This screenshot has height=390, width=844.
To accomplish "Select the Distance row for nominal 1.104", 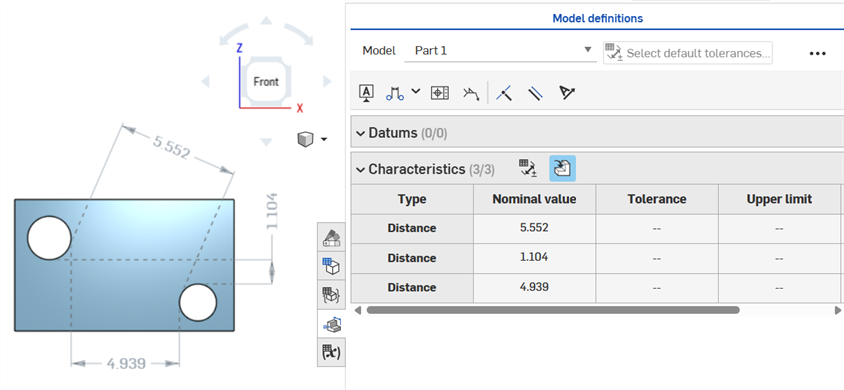I will click(x=412, y=258).
